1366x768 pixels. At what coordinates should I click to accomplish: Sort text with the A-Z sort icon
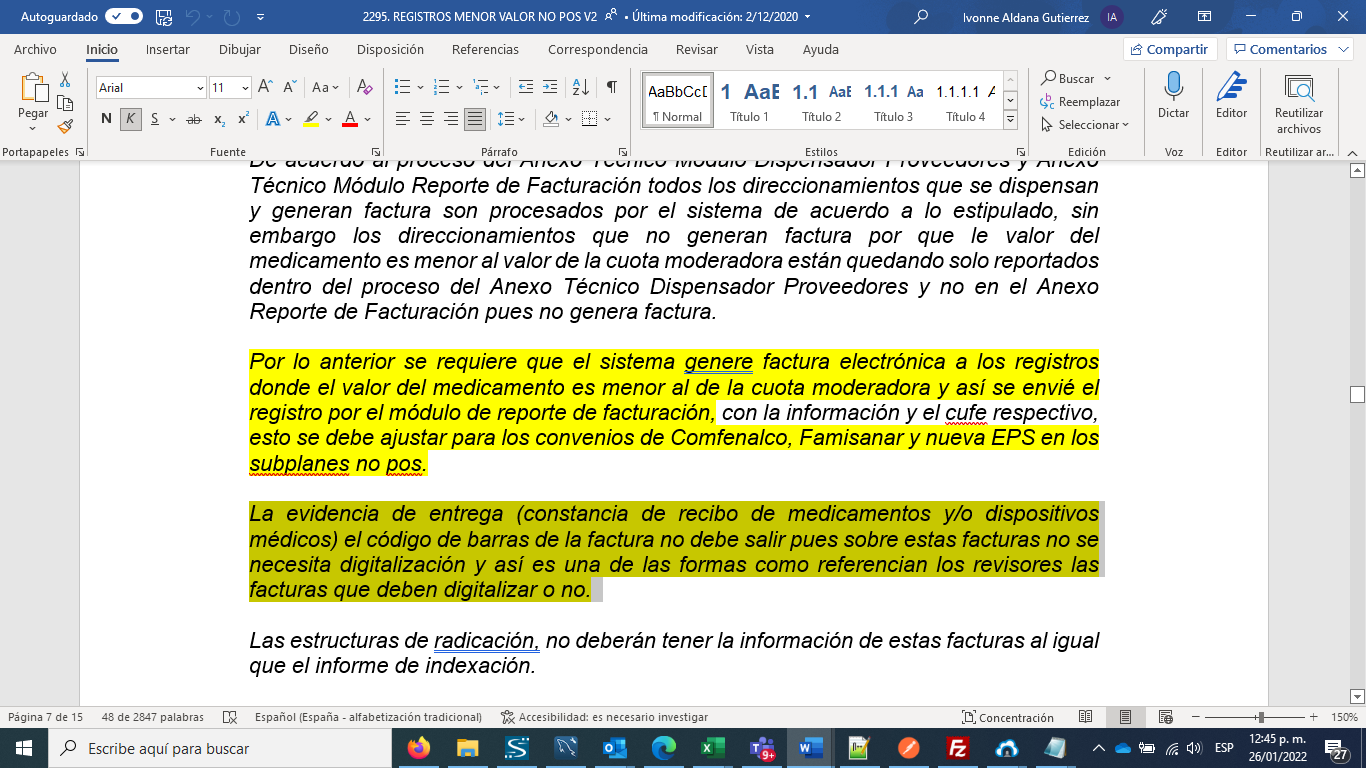pos(581,88)
